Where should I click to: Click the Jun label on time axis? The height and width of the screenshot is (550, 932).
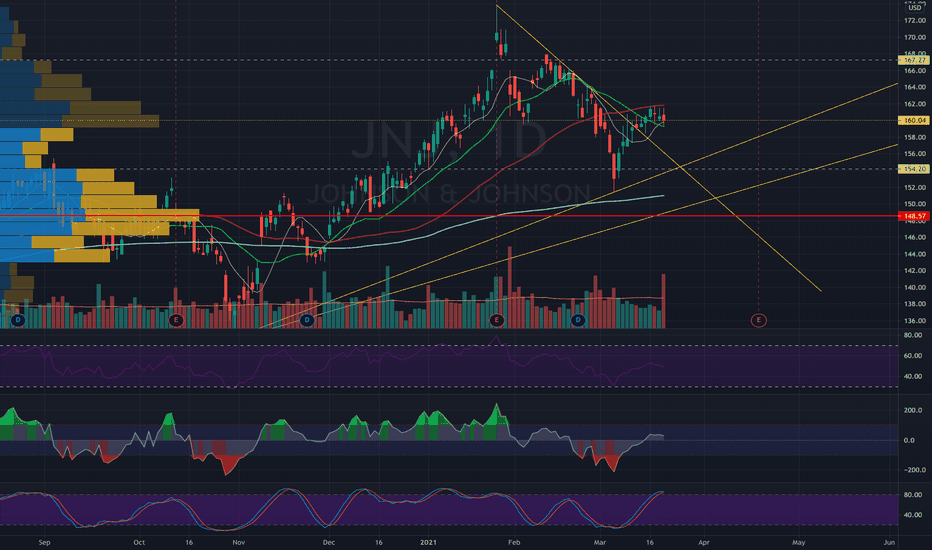pos(889,542)
